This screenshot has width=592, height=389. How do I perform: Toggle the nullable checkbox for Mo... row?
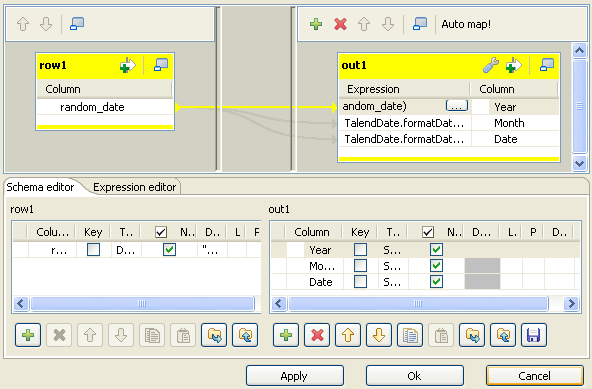[436, 266]
